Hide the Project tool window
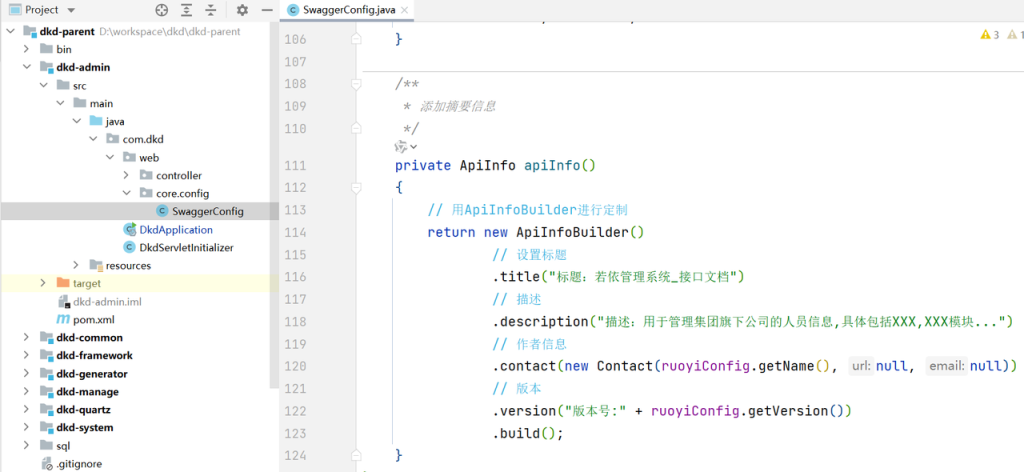1024x472 pixels. pyautogui.click(x=265, y=10)
